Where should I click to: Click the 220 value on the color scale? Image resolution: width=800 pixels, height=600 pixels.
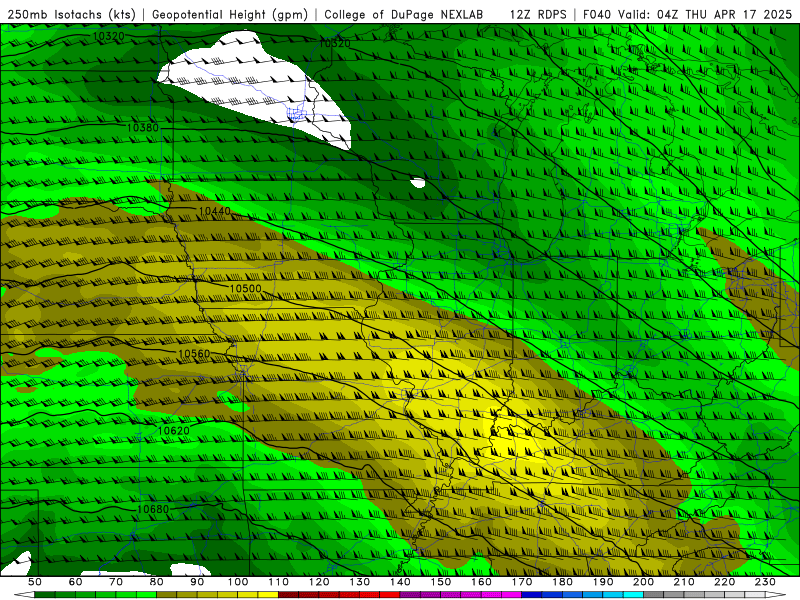point(724,582)
